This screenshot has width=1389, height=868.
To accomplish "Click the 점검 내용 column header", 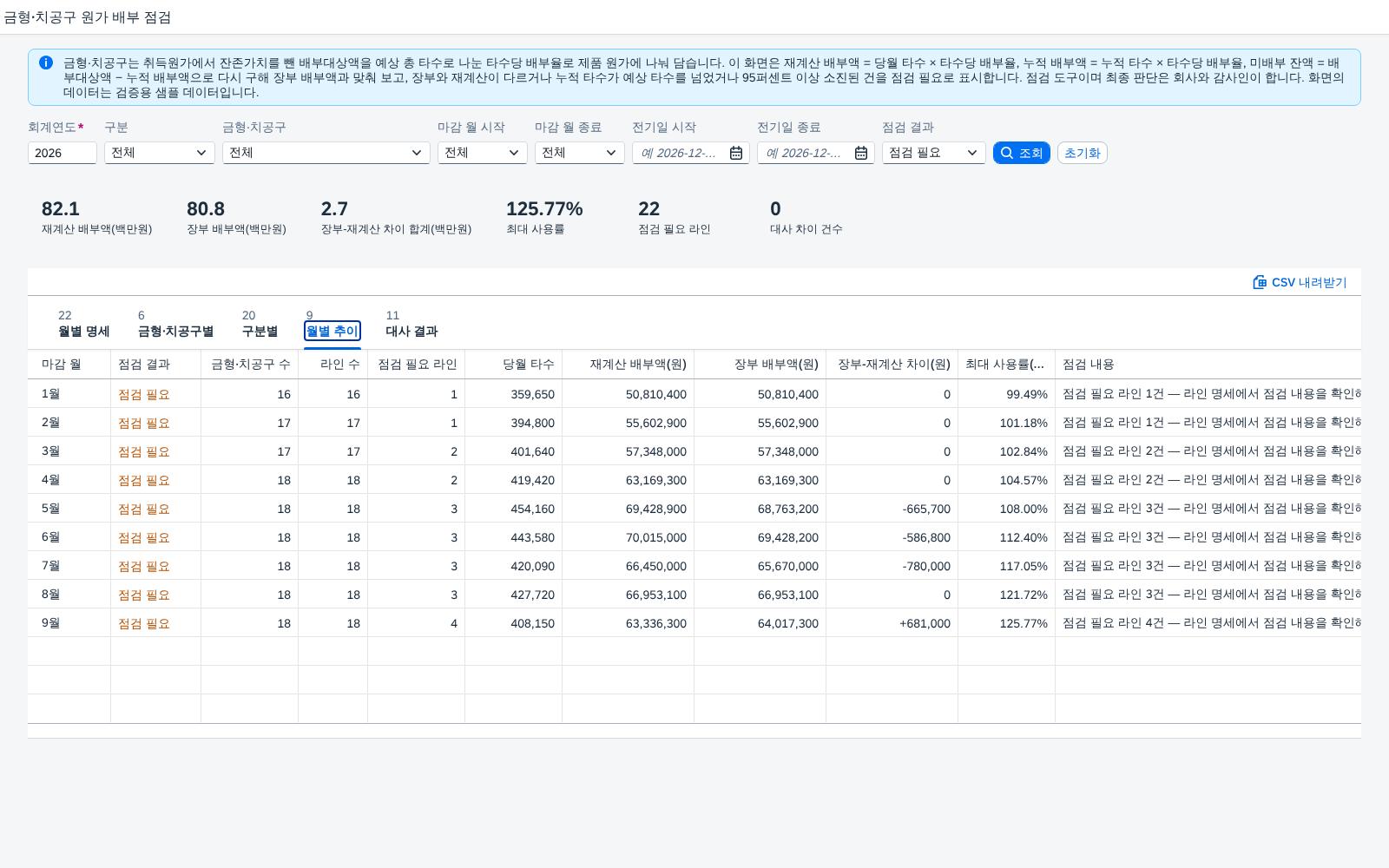I will [1208, 365].
